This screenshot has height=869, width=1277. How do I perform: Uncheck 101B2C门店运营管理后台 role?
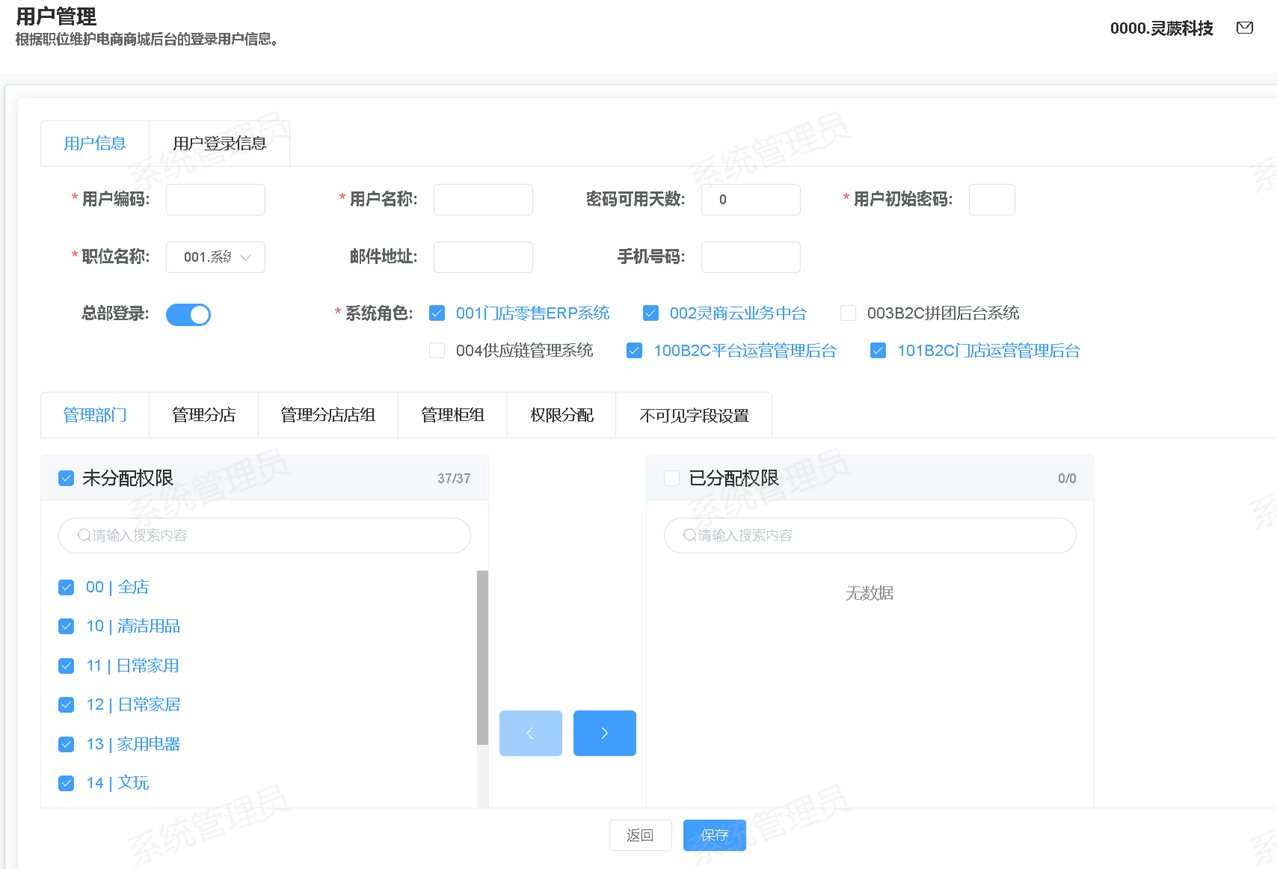[877, 350]
